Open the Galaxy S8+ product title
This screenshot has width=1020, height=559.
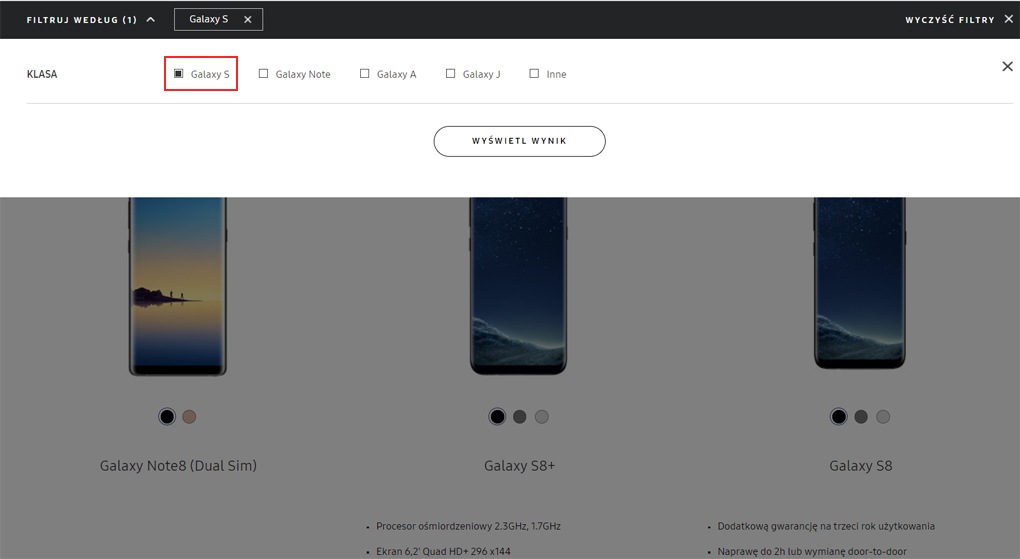(519, 466)
